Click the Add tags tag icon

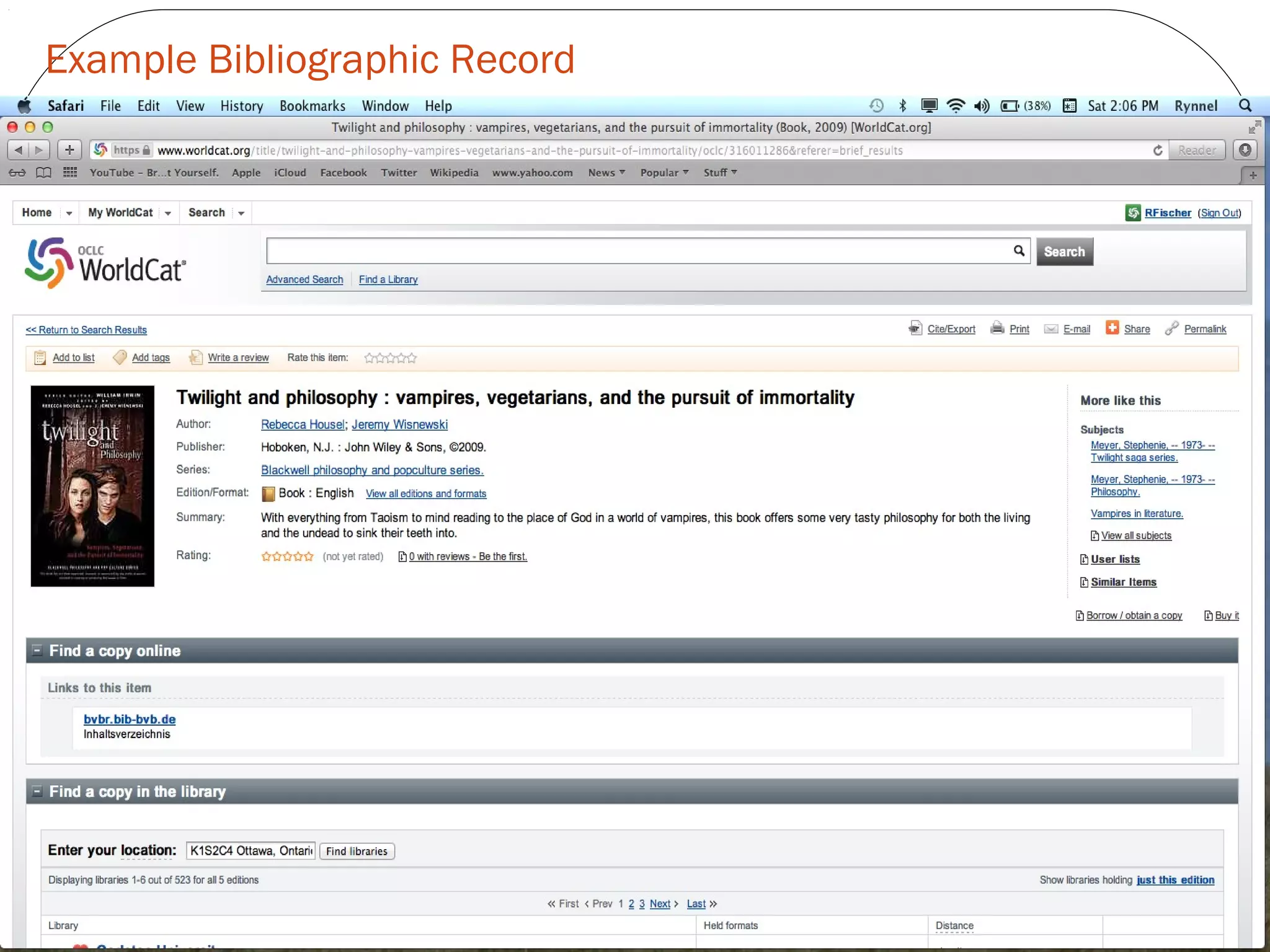pyautogui.click(x=120, y=358)
